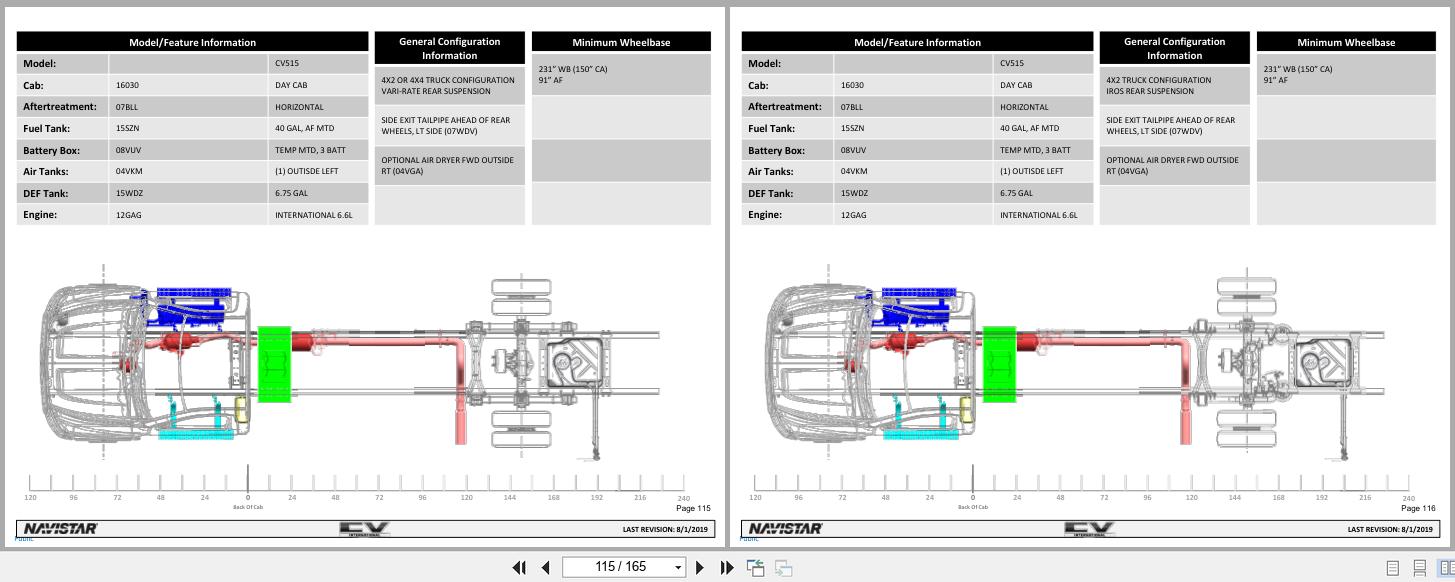Viewport: 1455px width, 582px height.
Task: Click '6.75 GAL' on page 116
Action: click(1016, 193)
